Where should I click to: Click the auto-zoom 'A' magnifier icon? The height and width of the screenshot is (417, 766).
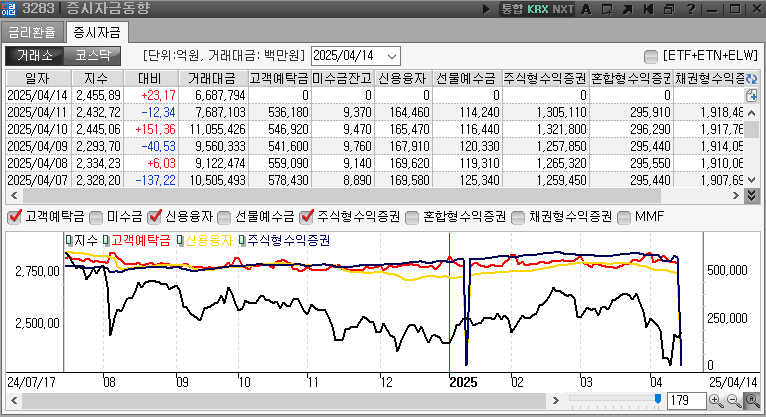752,401
